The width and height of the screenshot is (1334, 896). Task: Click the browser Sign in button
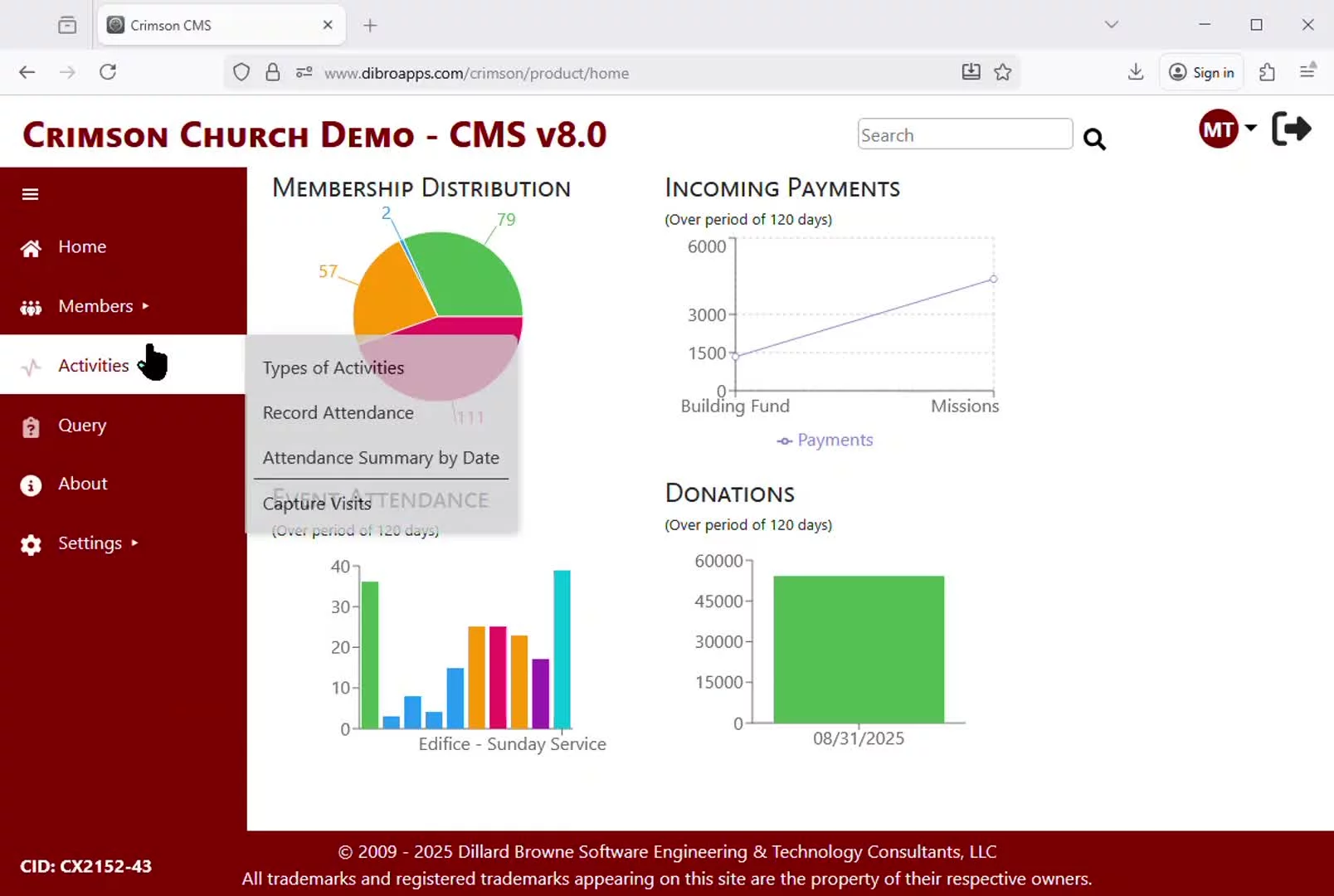[x=1201, y=72]
